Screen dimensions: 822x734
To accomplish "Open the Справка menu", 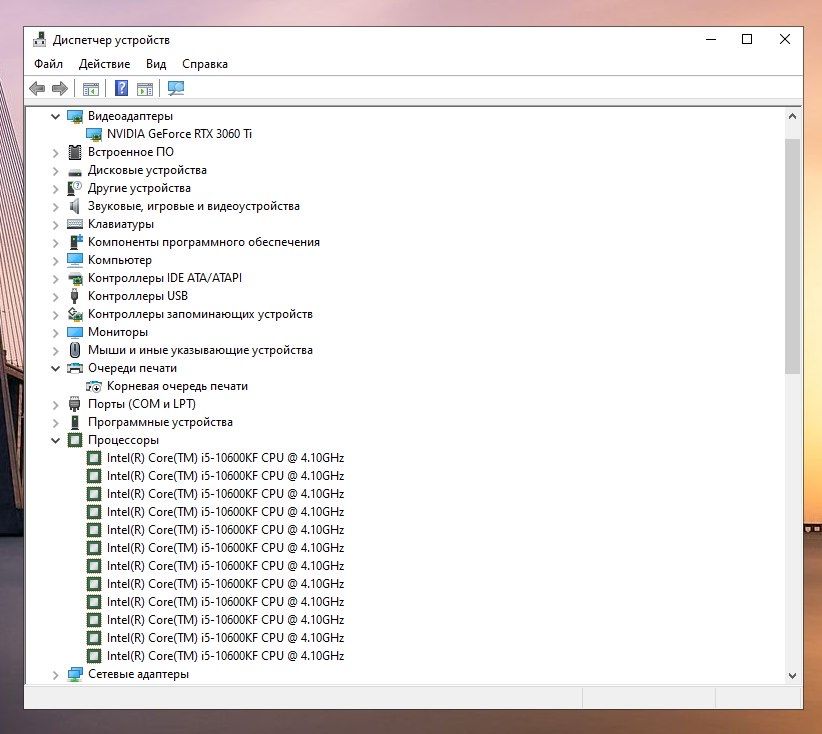I will click(x=205, y=64).
